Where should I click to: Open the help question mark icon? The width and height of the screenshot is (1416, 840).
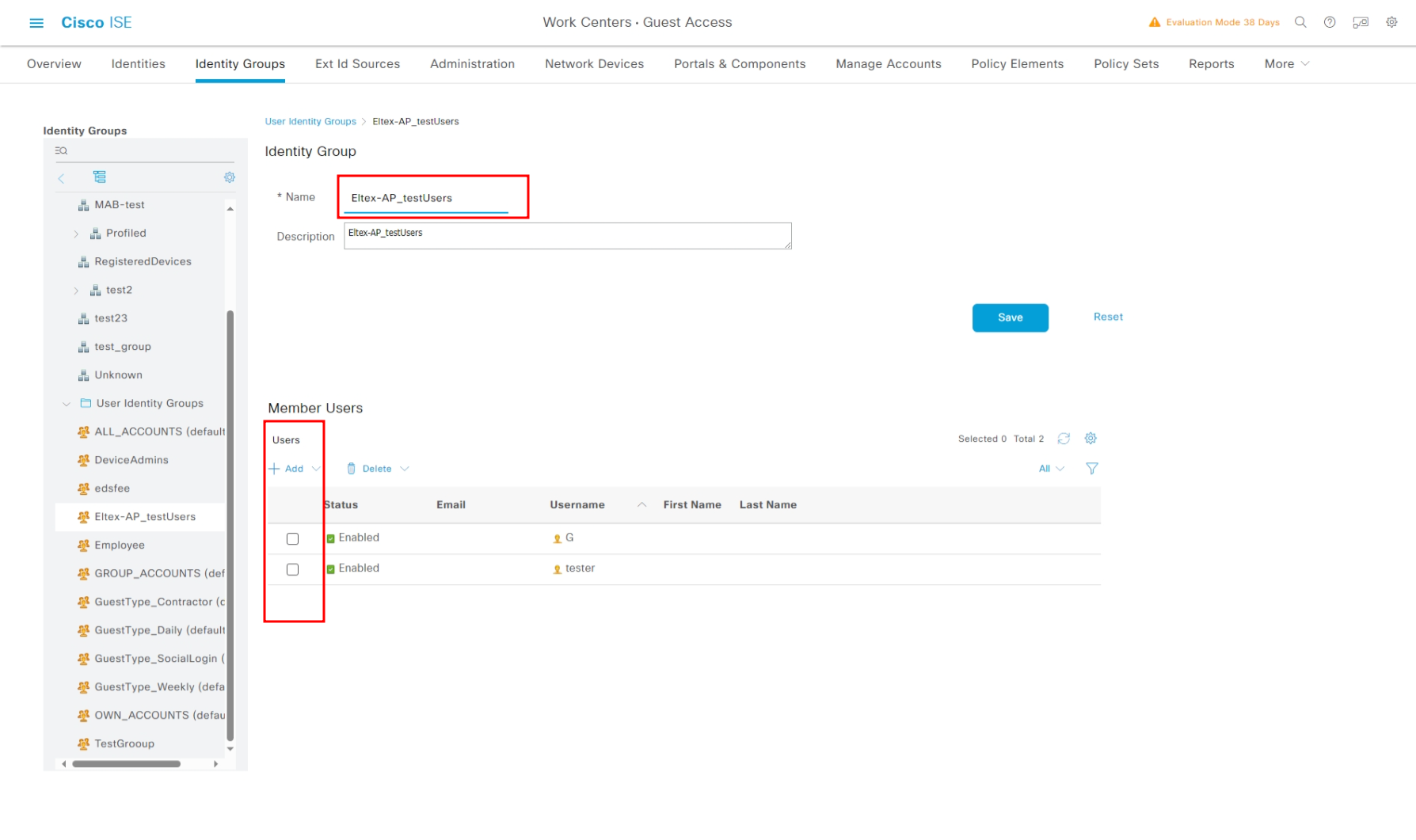click(1330, 22)
